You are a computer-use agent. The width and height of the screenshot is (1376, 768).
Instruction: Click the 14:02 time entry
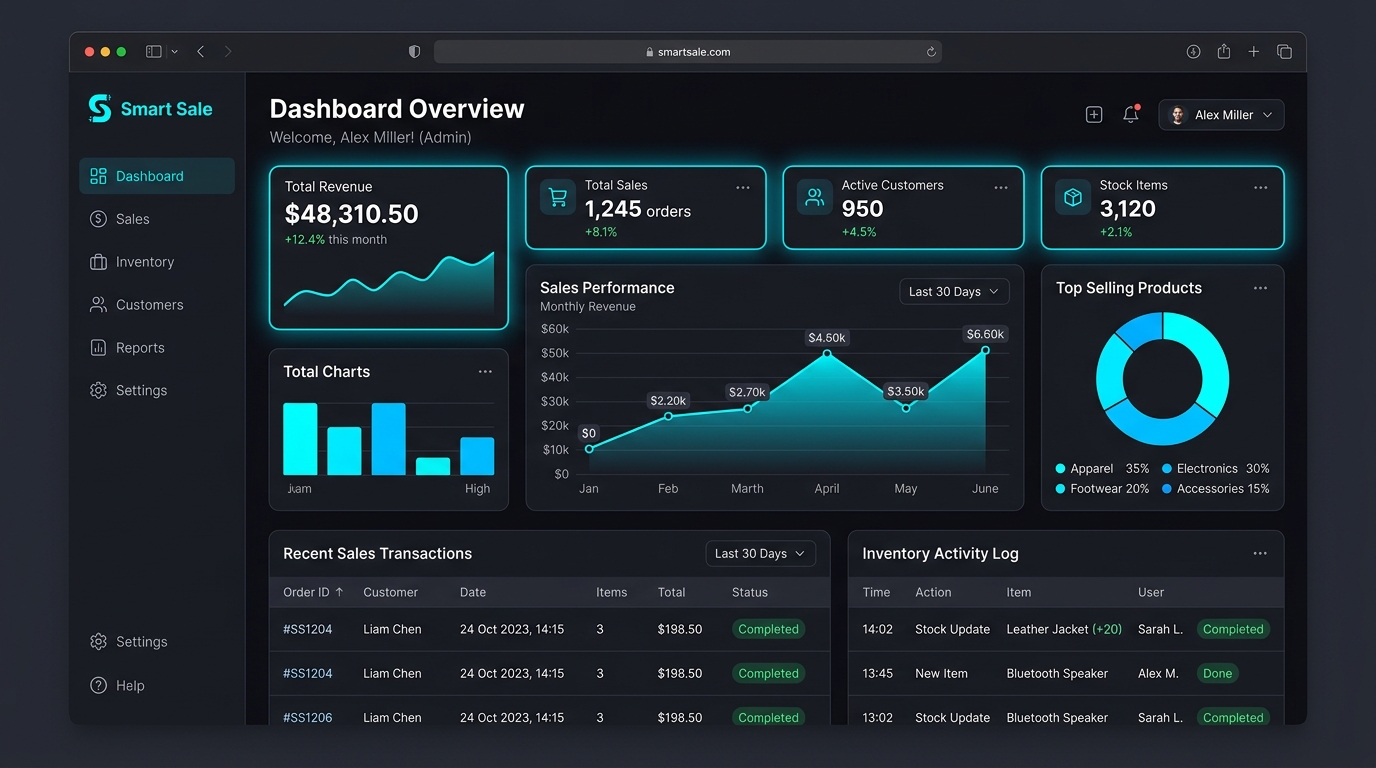pos(877,630)
